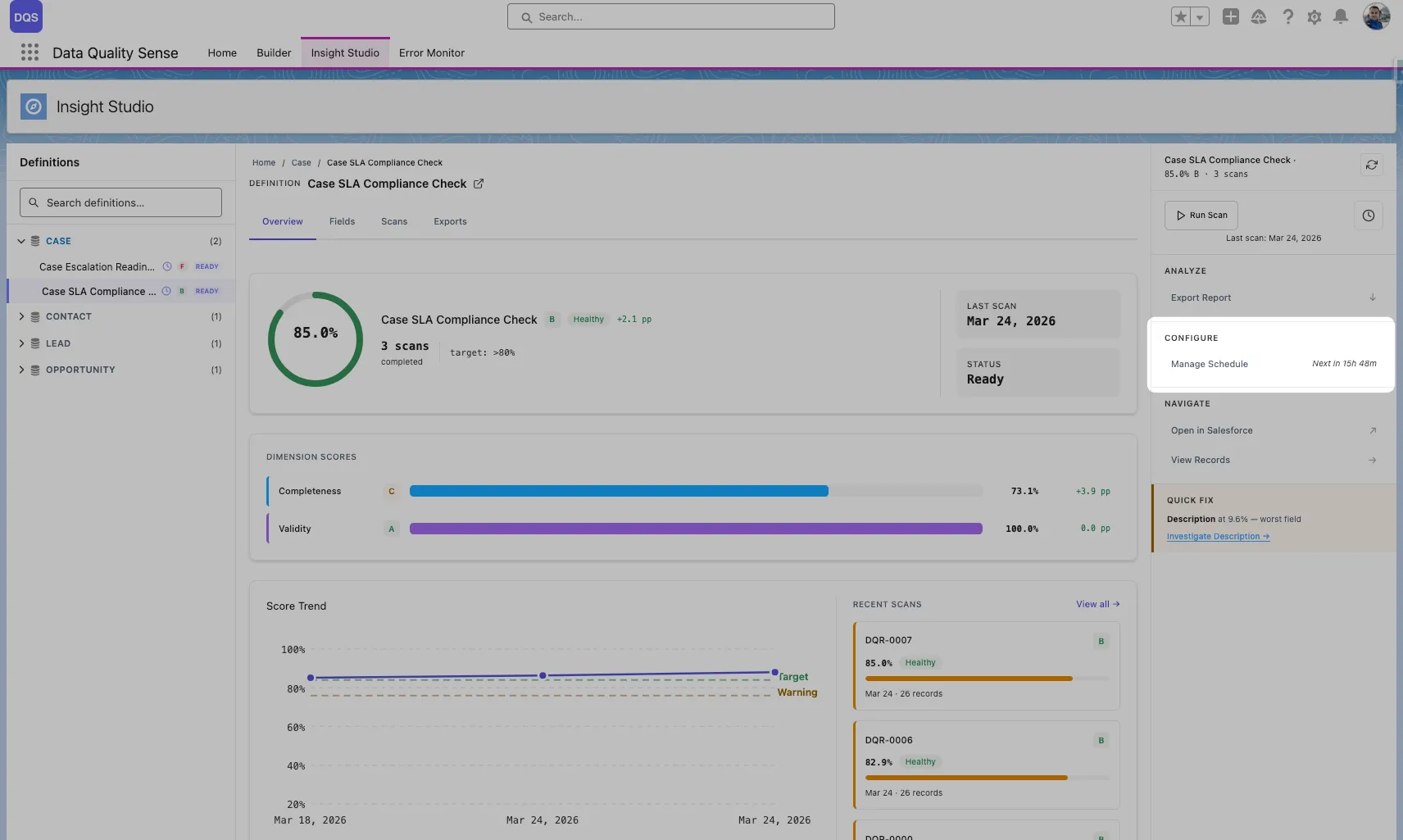This screenshot has height=840, width=1403.
Task: Click the DQS logo icon
Action: pos(25,16)
